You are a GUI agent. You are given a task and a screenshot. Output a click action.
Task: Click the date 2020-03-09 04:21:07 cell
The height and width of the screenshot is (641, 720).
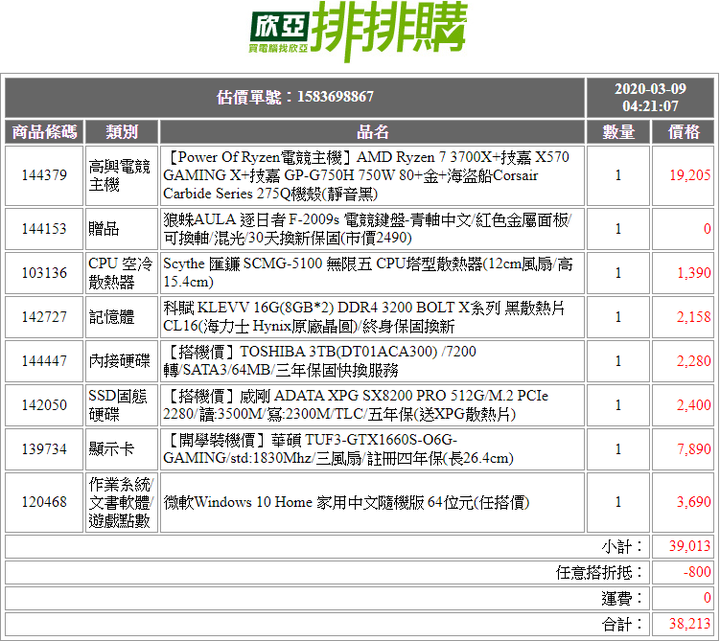pyautogui.click(x=650, y=97)
